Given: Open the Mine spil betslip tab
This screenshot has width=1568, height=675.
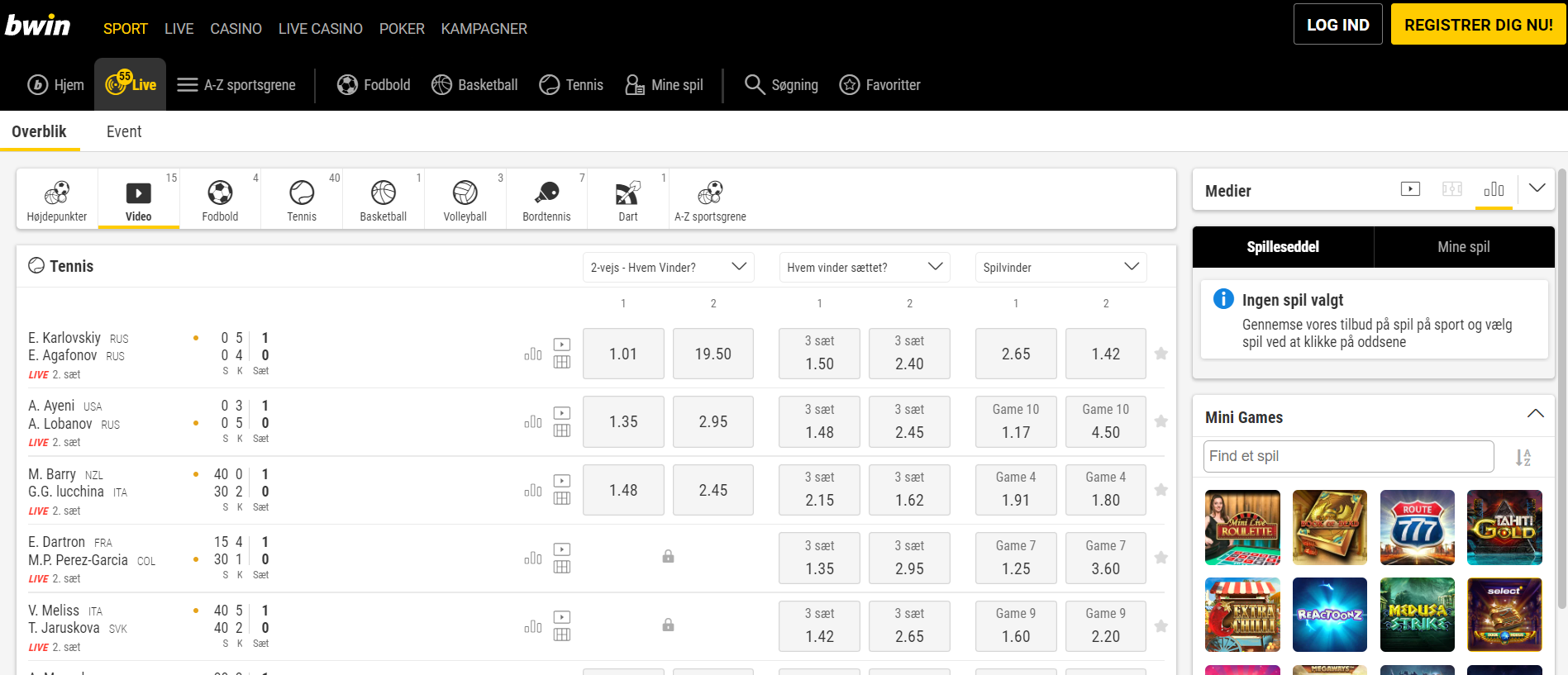Looking at the screenshot, I should click(1464, 246).
